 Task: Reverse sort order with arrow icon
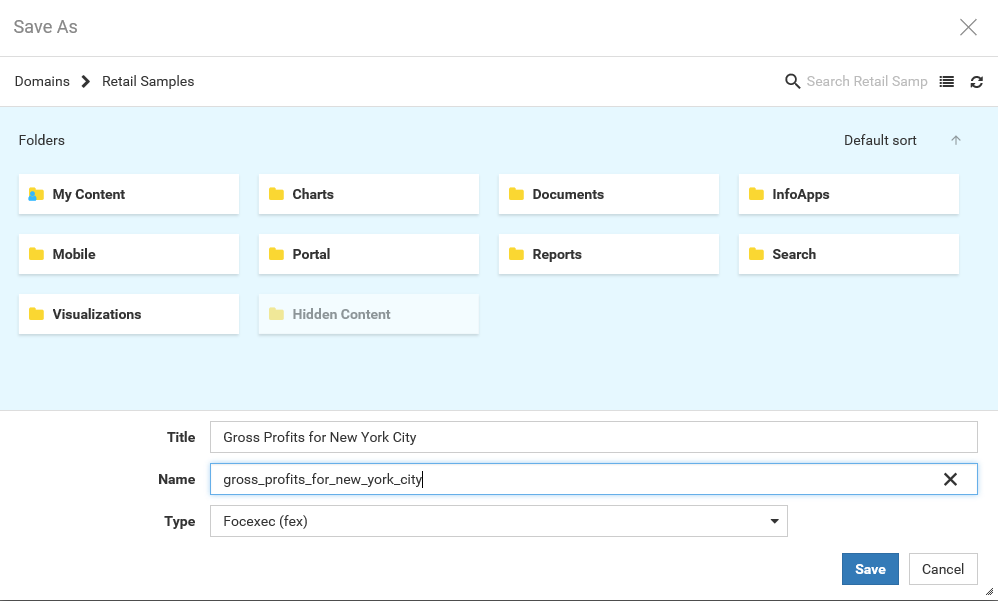956,140
